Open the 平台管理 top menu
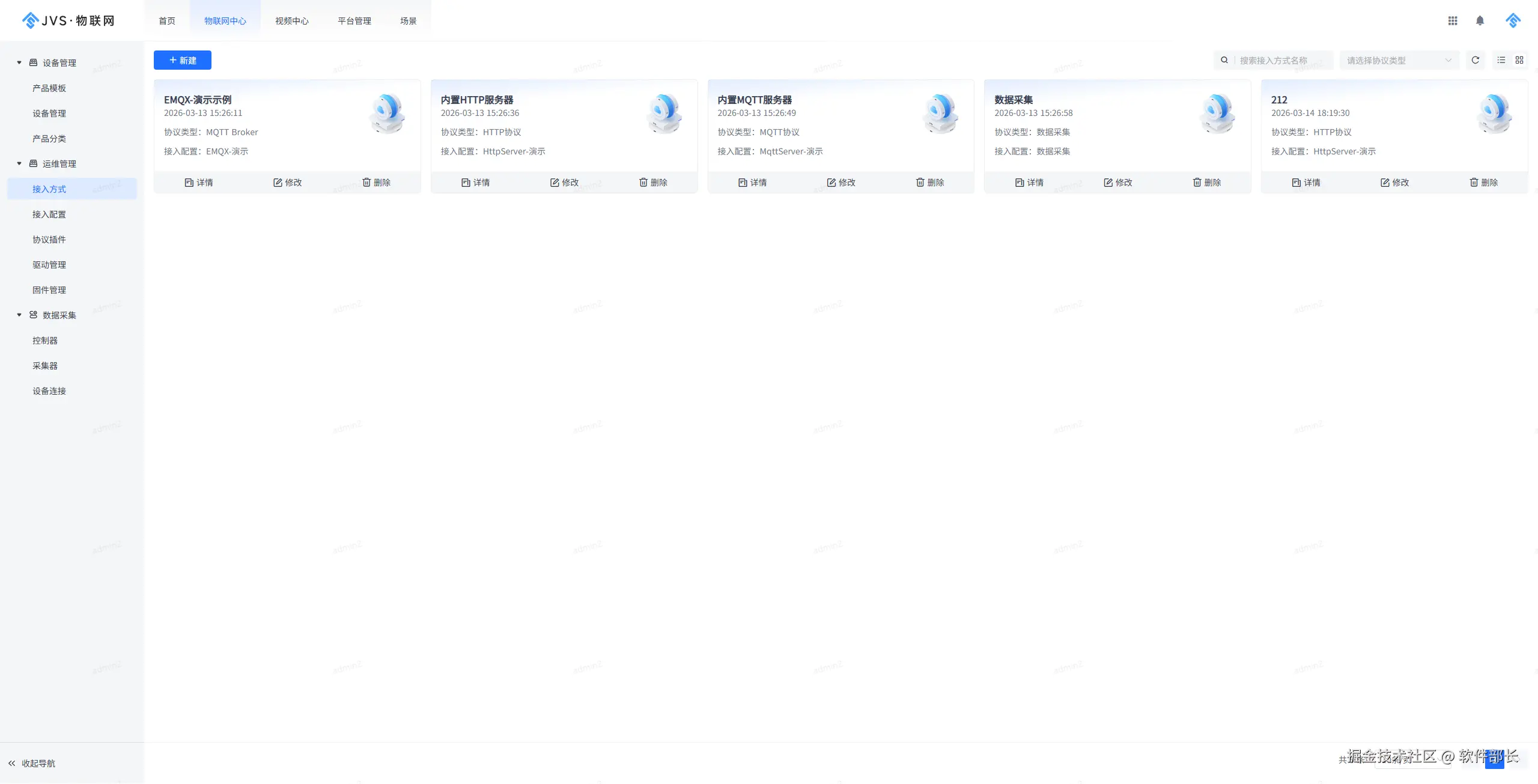This screenshot has width=1538, height=784. 354,21
